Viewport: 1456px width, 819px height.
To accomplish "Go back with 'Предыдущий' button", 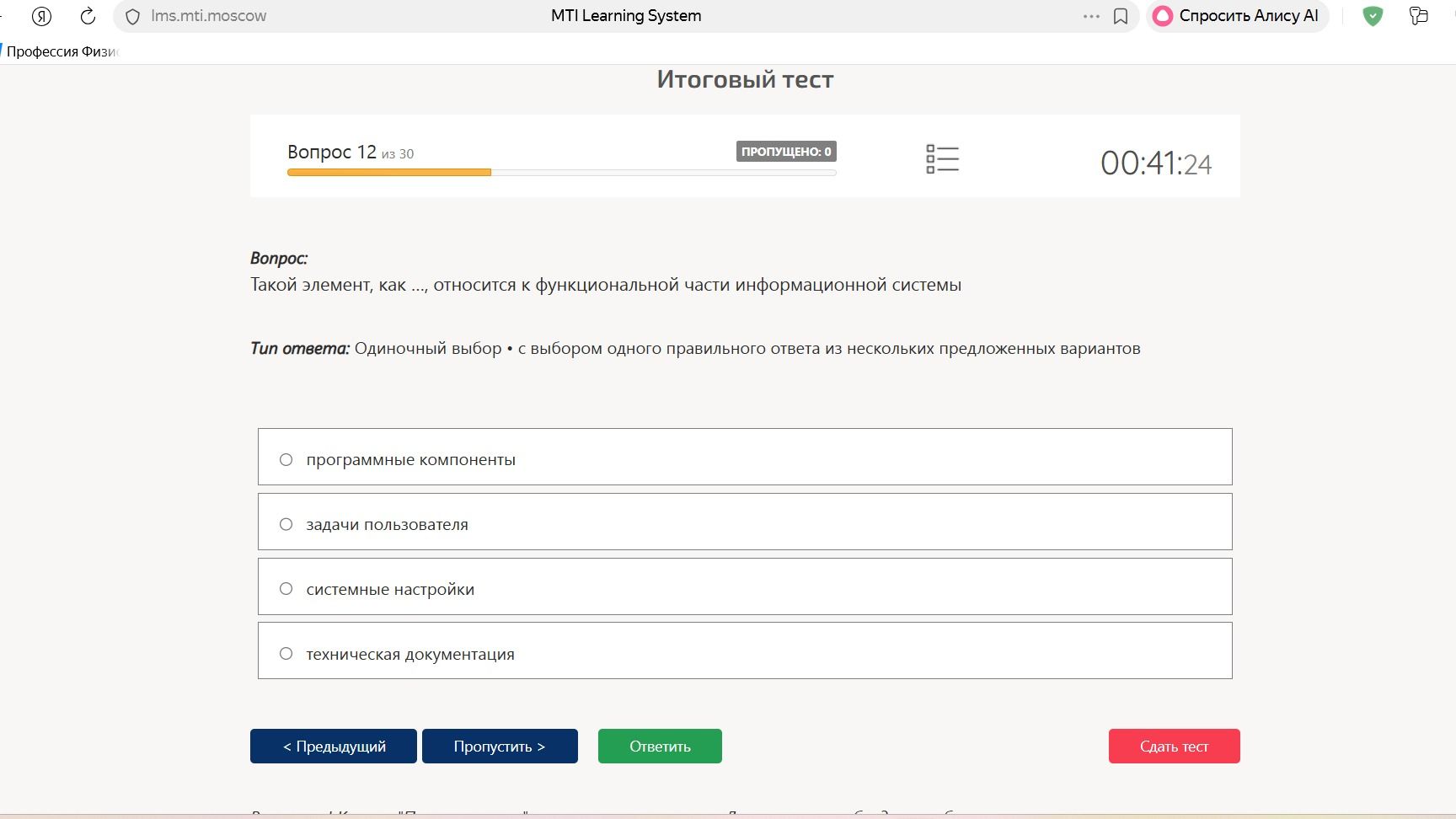I will (334, 747).
